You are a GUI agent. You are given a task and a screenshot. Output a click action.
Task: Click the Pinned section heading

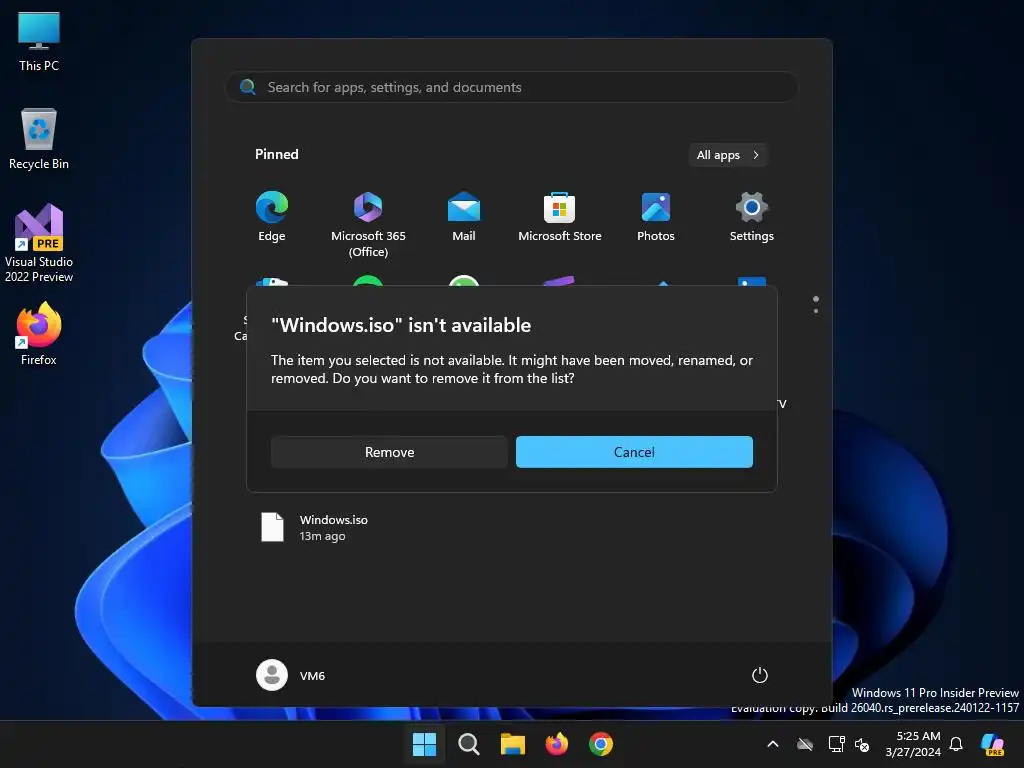[276, 154]
